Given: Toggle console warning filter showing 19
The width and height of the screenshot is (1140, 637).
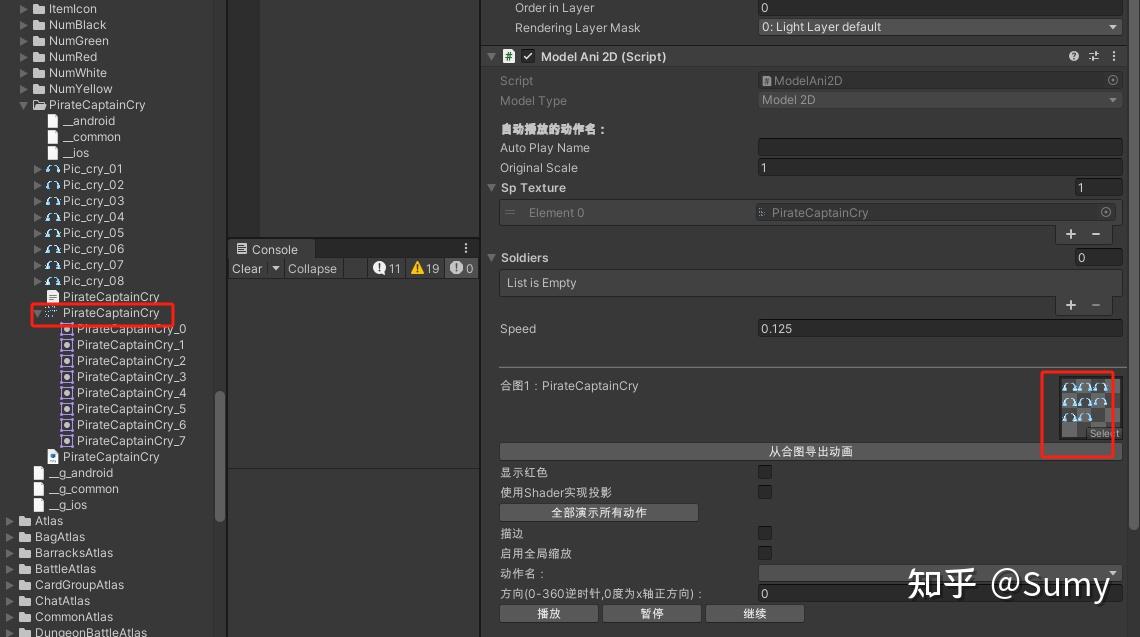Looking at the screenshot, I should tap(425, 268).
